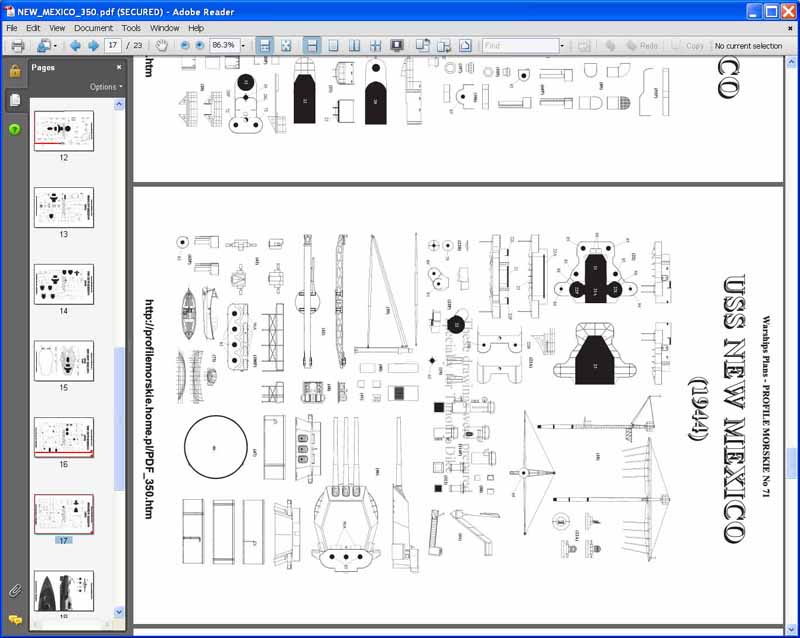Click the Pages panel scroll up arrow

[x=119, y=105]
